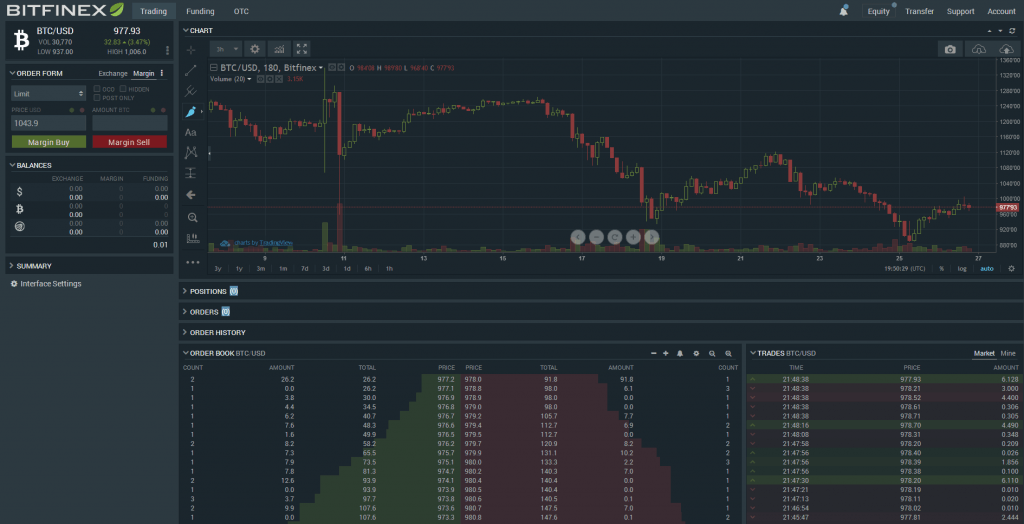Select the long position measurement tool
1024x524 pixels.
(x=191, y=173)
